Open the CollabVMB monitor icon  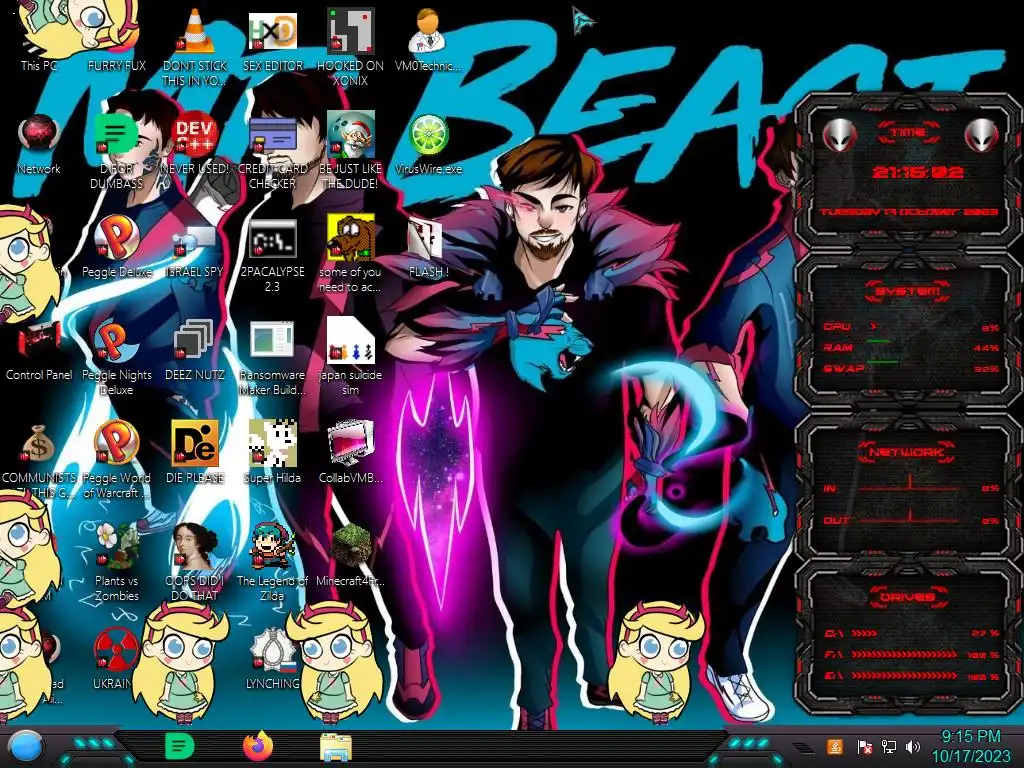(350, 444)
